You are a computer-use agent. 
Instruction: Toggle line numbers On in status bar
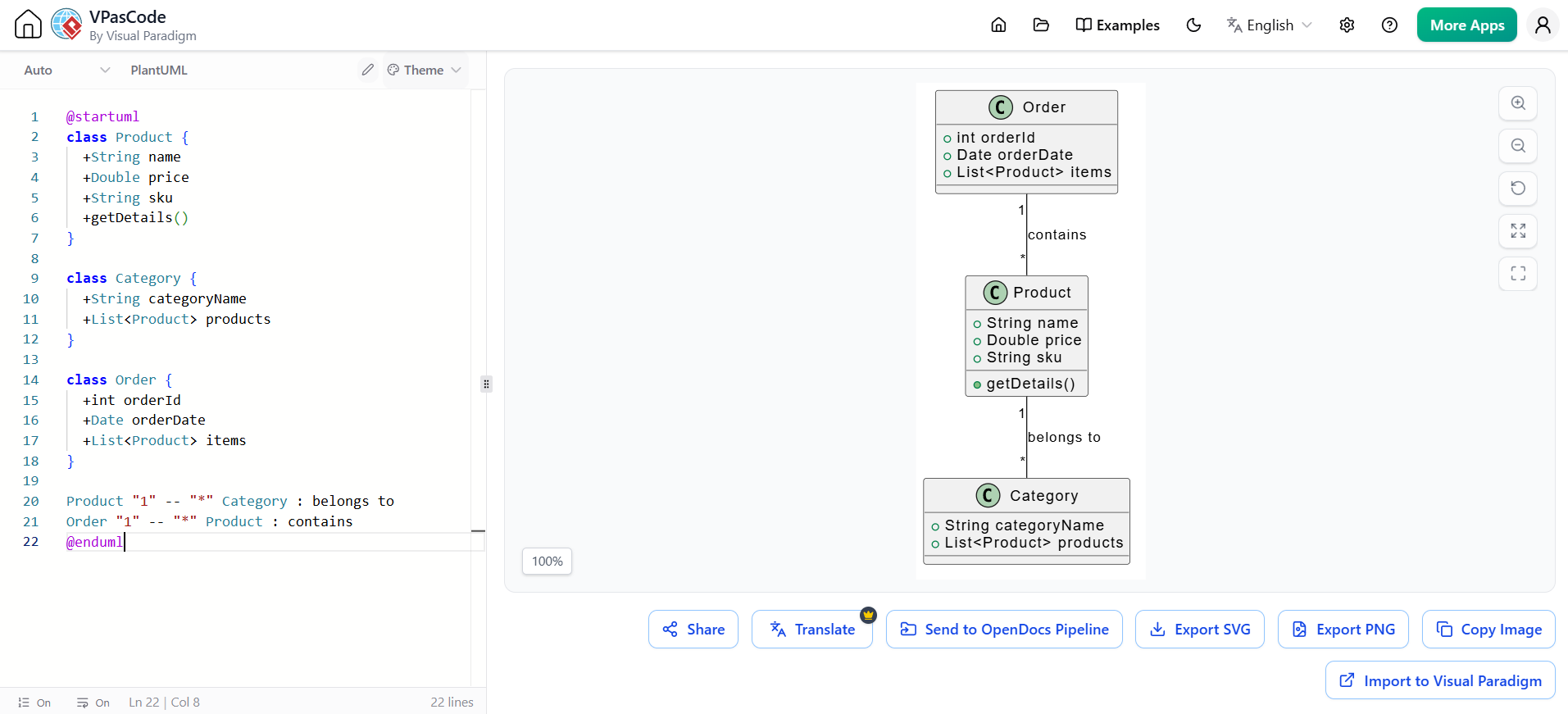(x=34, y=703)
